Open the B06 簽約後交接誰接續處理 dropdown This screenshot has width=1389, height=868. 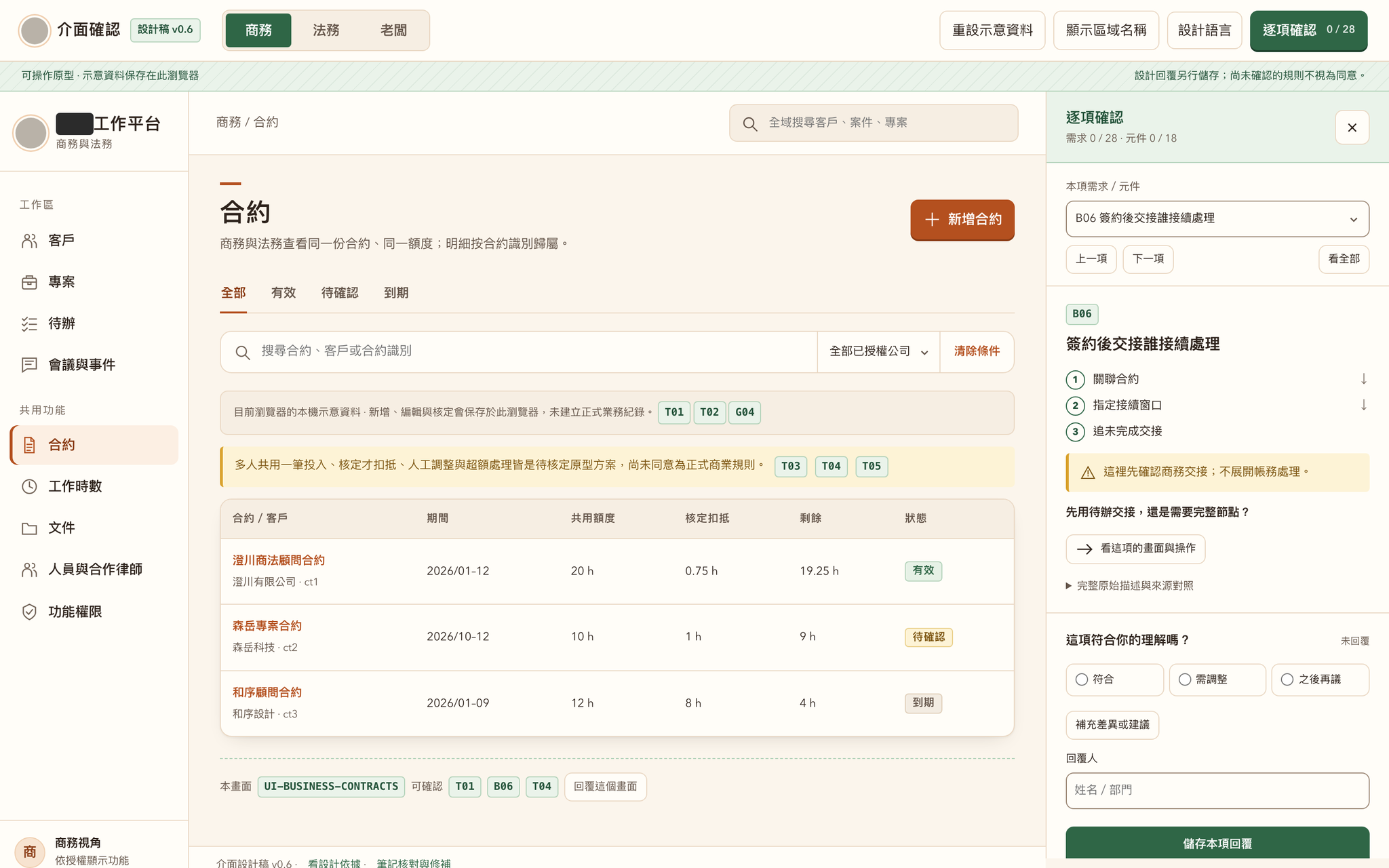pyautogui.click(x=1217, y=218)
